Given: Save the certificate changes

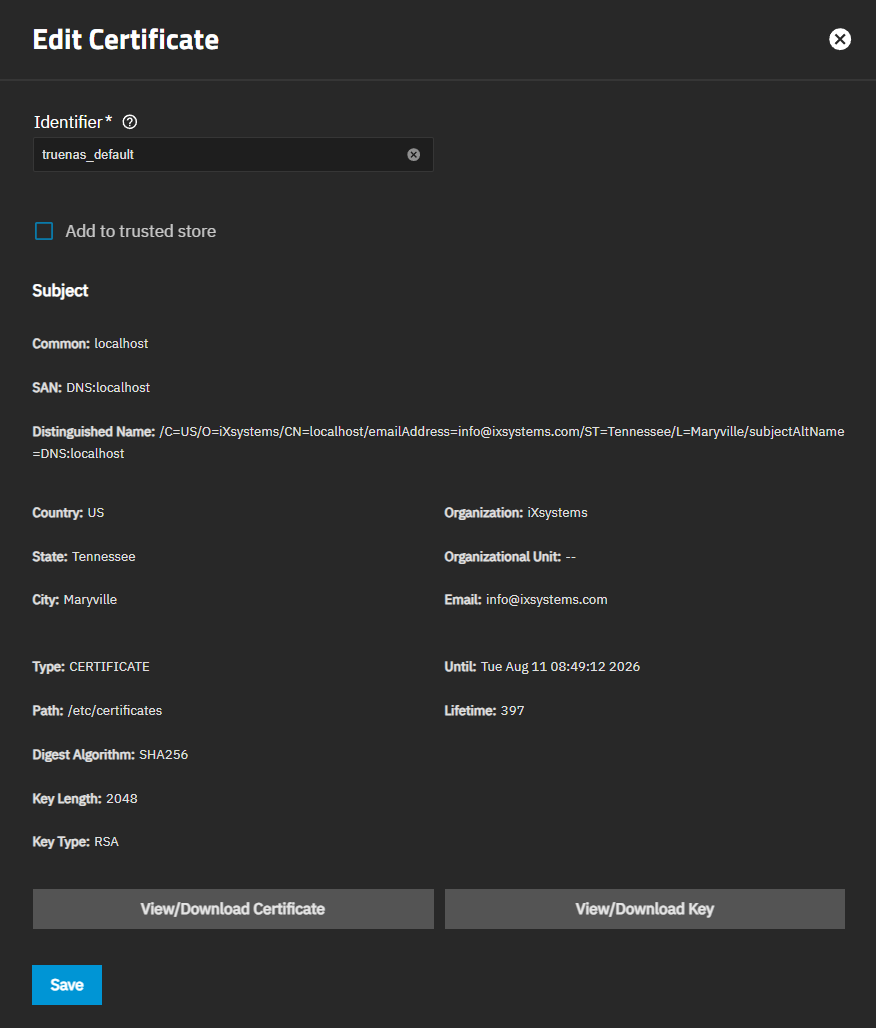Looking at the screenshot, I should (67, 985).
